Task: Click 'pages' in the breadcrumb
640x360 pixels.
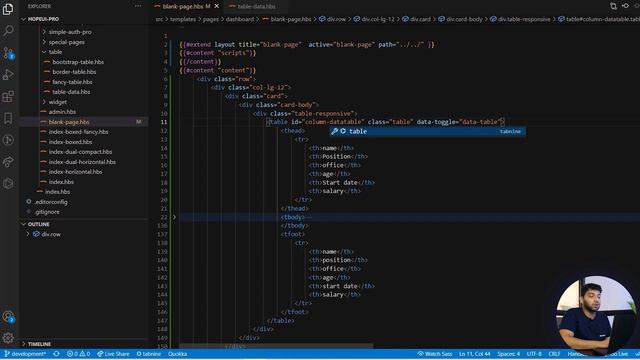Action: point(211,19)
